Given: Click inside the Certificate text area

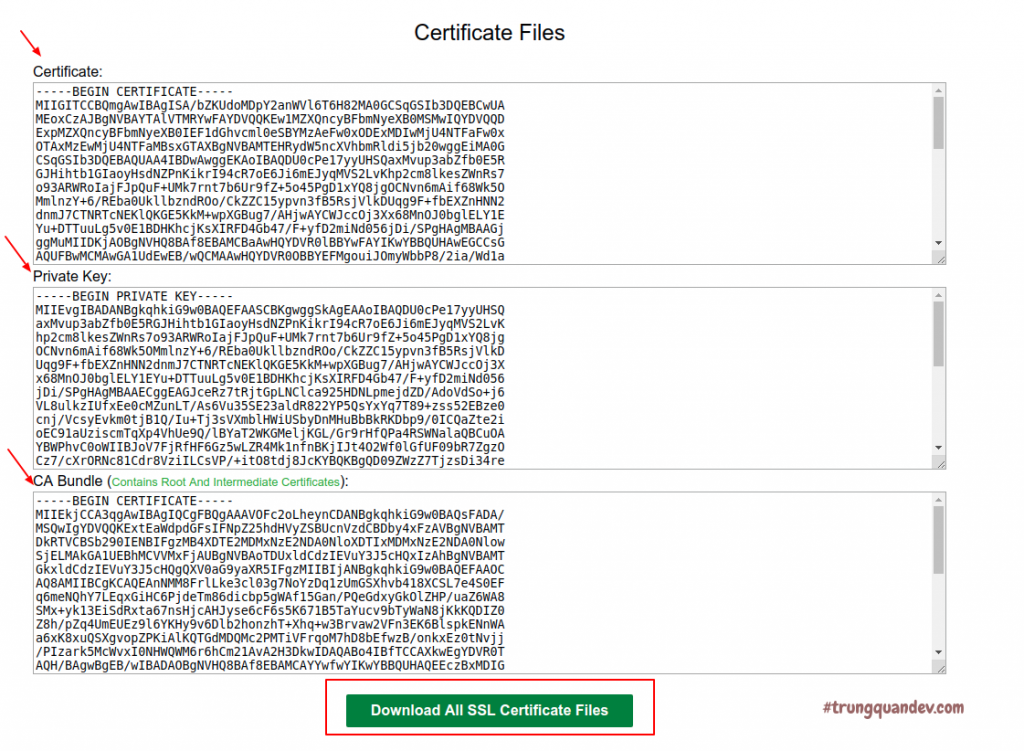Looking at the screenshot, I should tap(489, 173).
